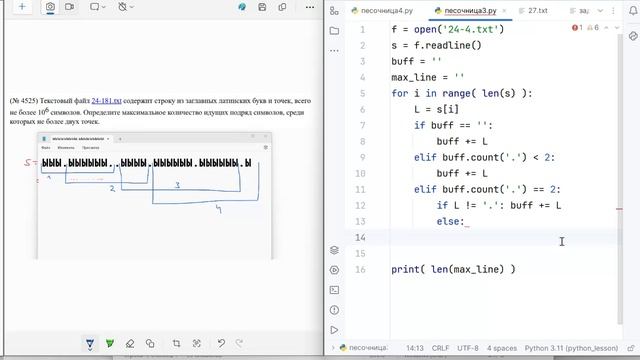
Task: Click the blue edit-in-Paint icon in Snipping Tool
Action: [x=242, y=7]
